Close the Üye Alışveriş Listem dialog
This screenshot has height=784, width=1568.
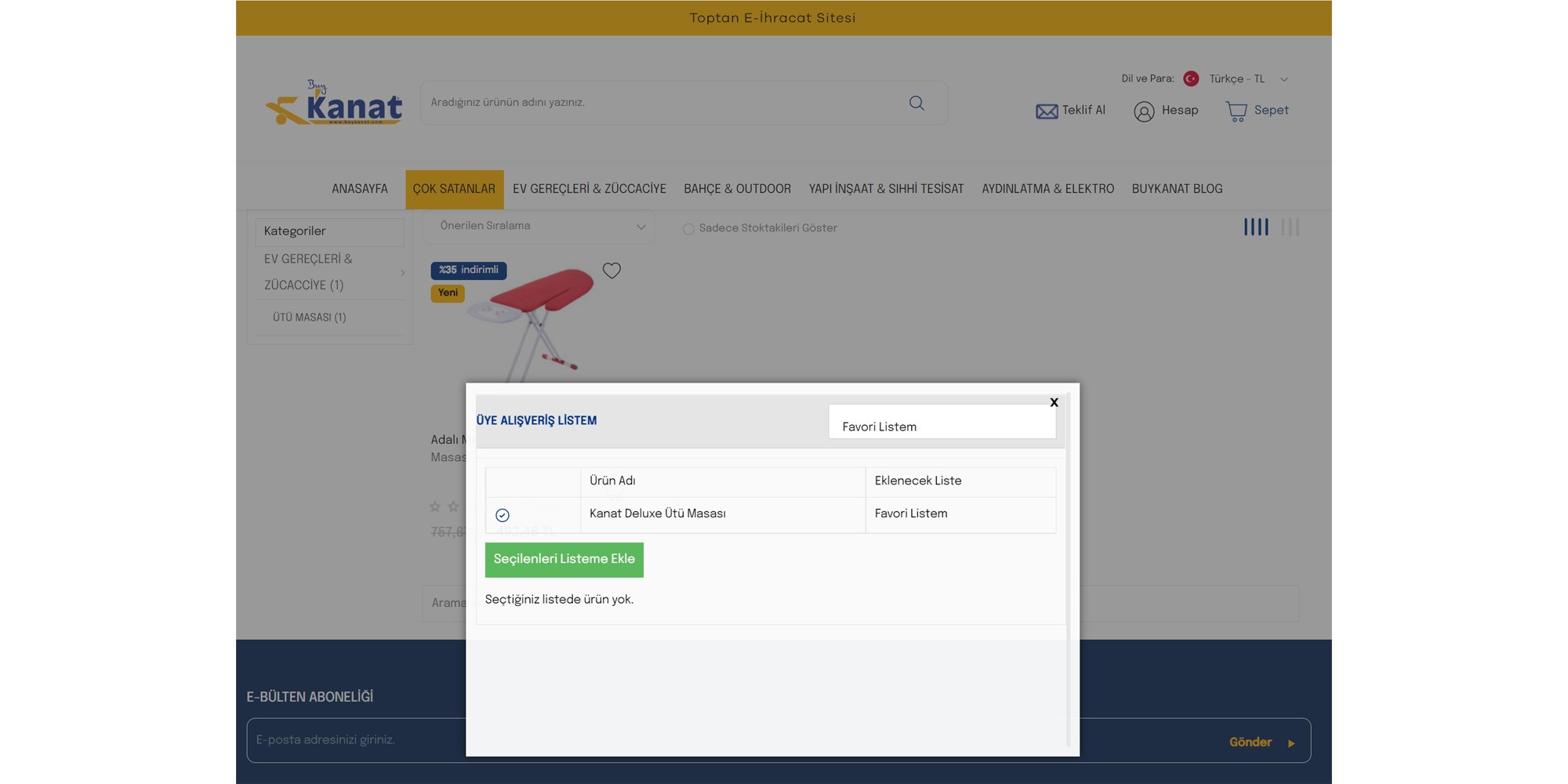pos(1054,402)
